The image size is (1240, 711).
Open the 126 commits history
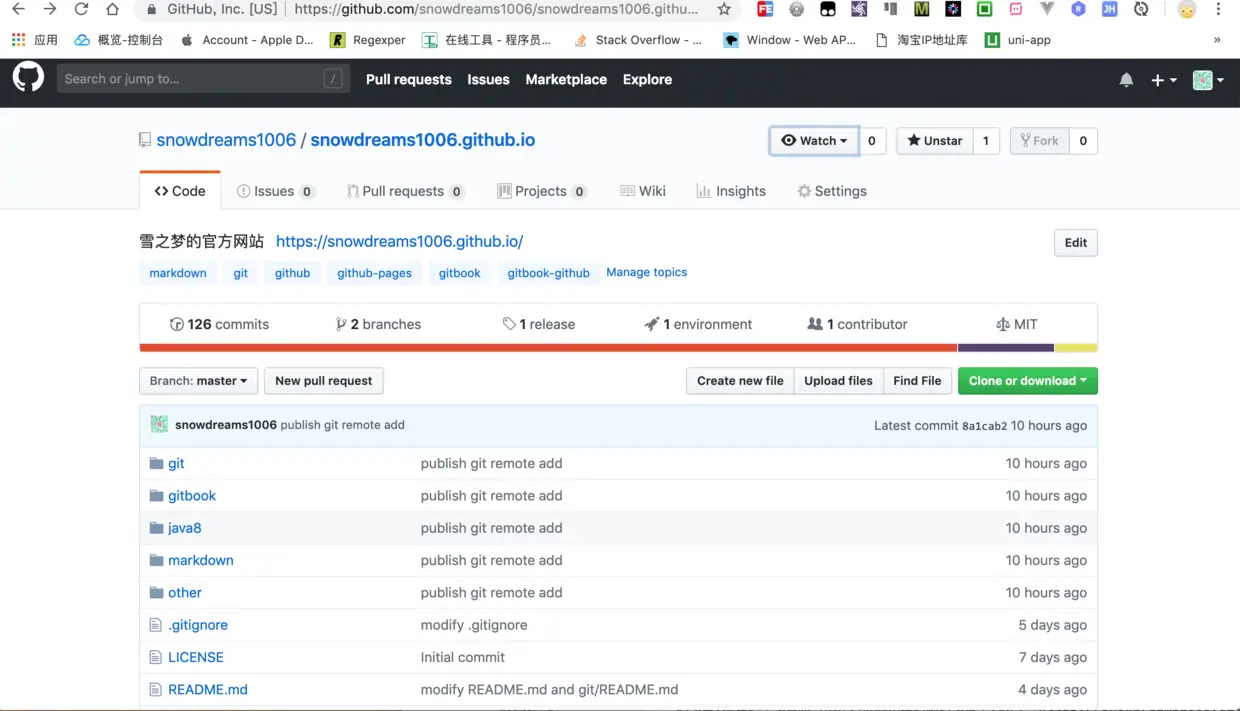coord(219,323)
